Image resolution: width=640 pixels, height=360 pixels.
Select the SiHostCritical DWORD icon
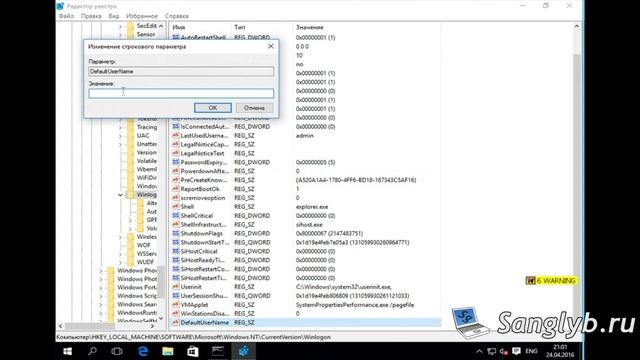coord(176,251)
